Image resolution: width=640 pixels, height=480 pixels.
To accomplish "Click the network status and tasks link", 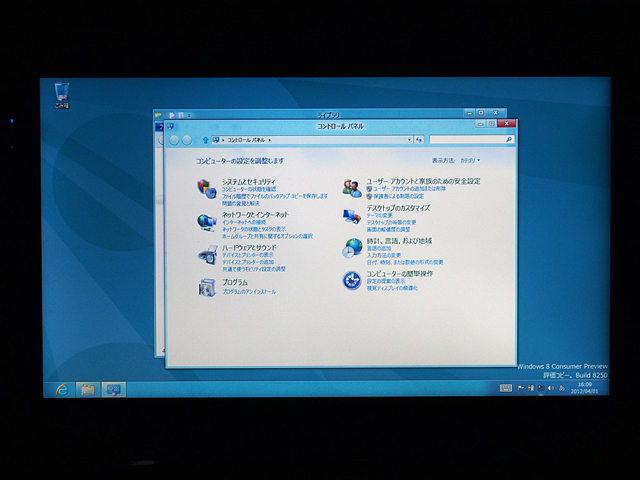I will 254,229.
